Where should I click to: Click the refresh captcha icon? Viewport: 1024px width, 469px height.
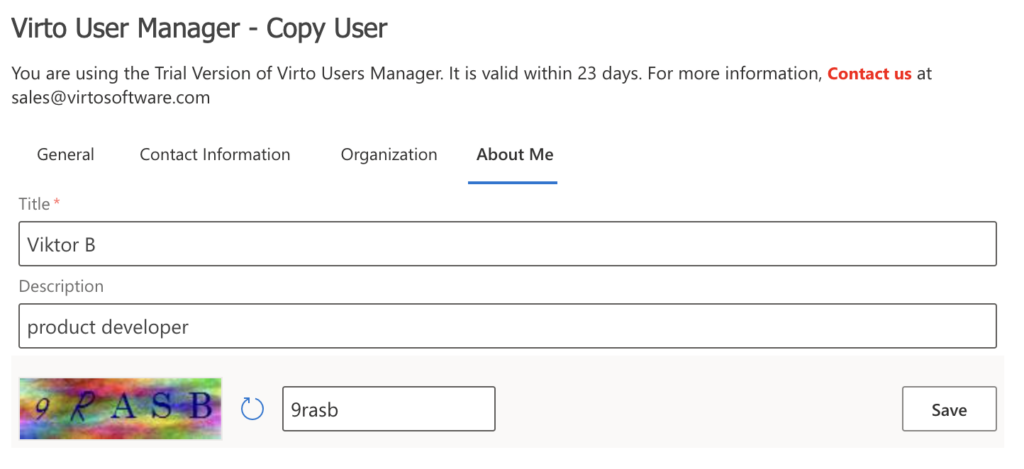tap(253, 409)
